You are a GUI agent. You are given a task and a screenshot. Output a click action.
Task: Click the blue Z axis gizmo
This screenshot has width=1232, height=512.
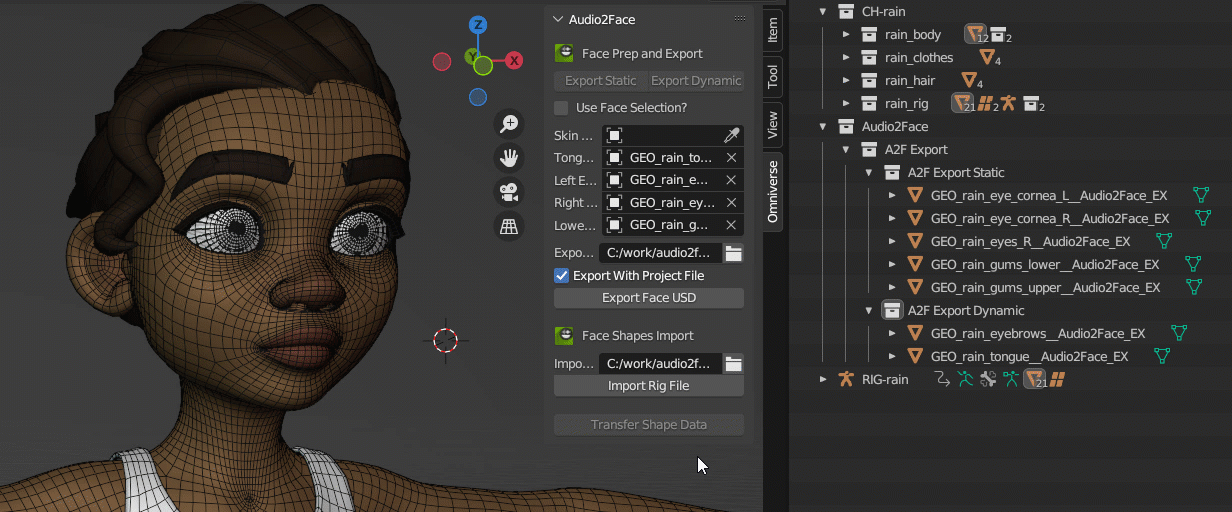479,25
